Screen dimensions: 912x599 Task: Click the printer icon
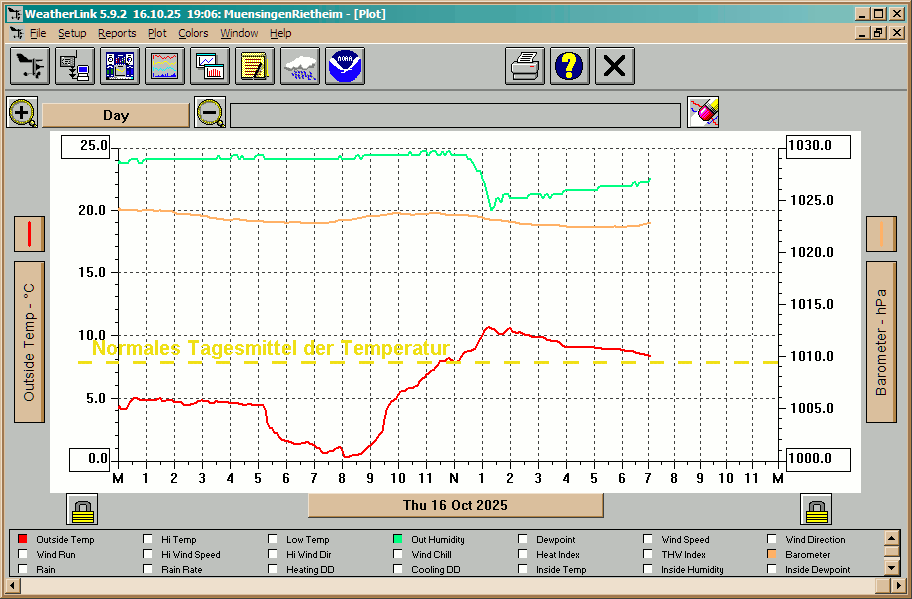[x=525, y=66]
